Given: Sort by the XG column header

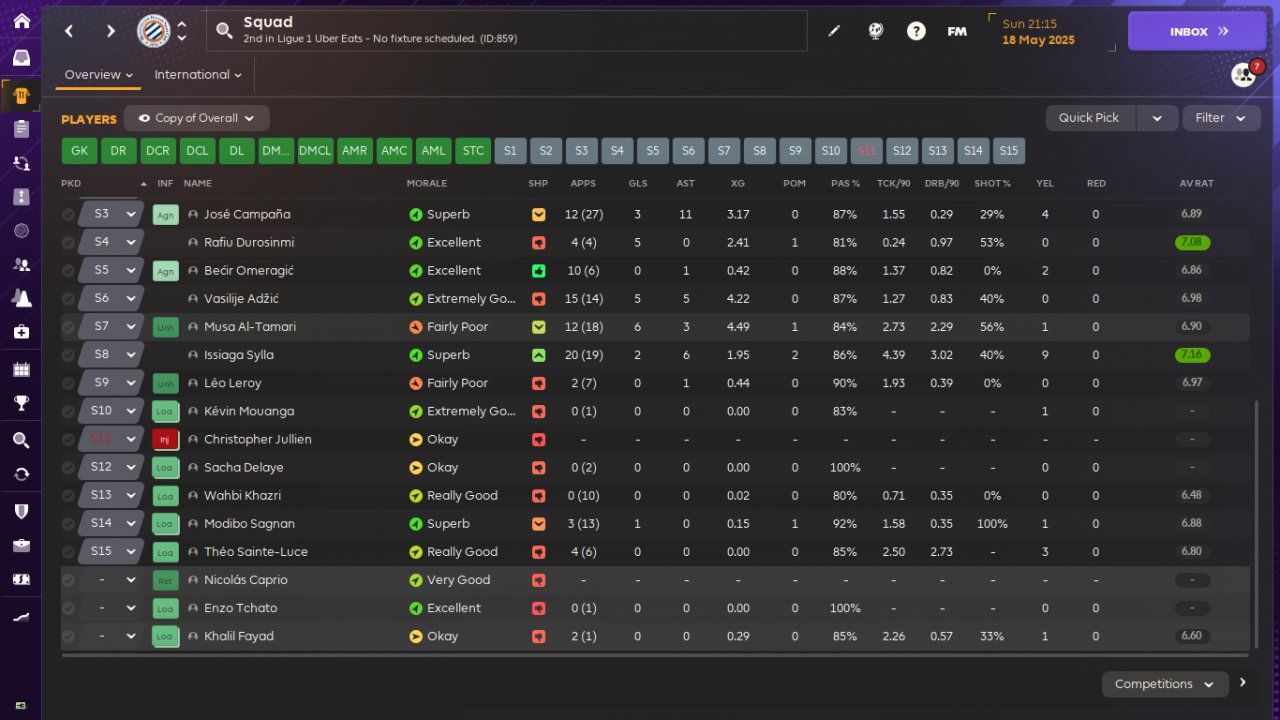Looking at the screenshot, I should [x=738, y=184].
